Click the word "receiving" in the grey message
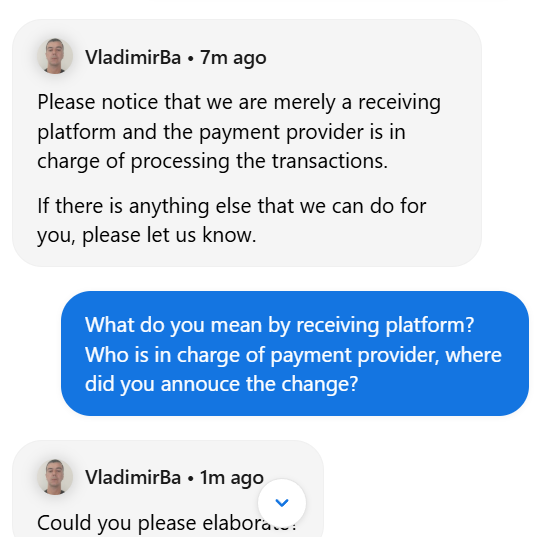Image resolution: width=543 pixels, height=537 pixels. (399, 103)
